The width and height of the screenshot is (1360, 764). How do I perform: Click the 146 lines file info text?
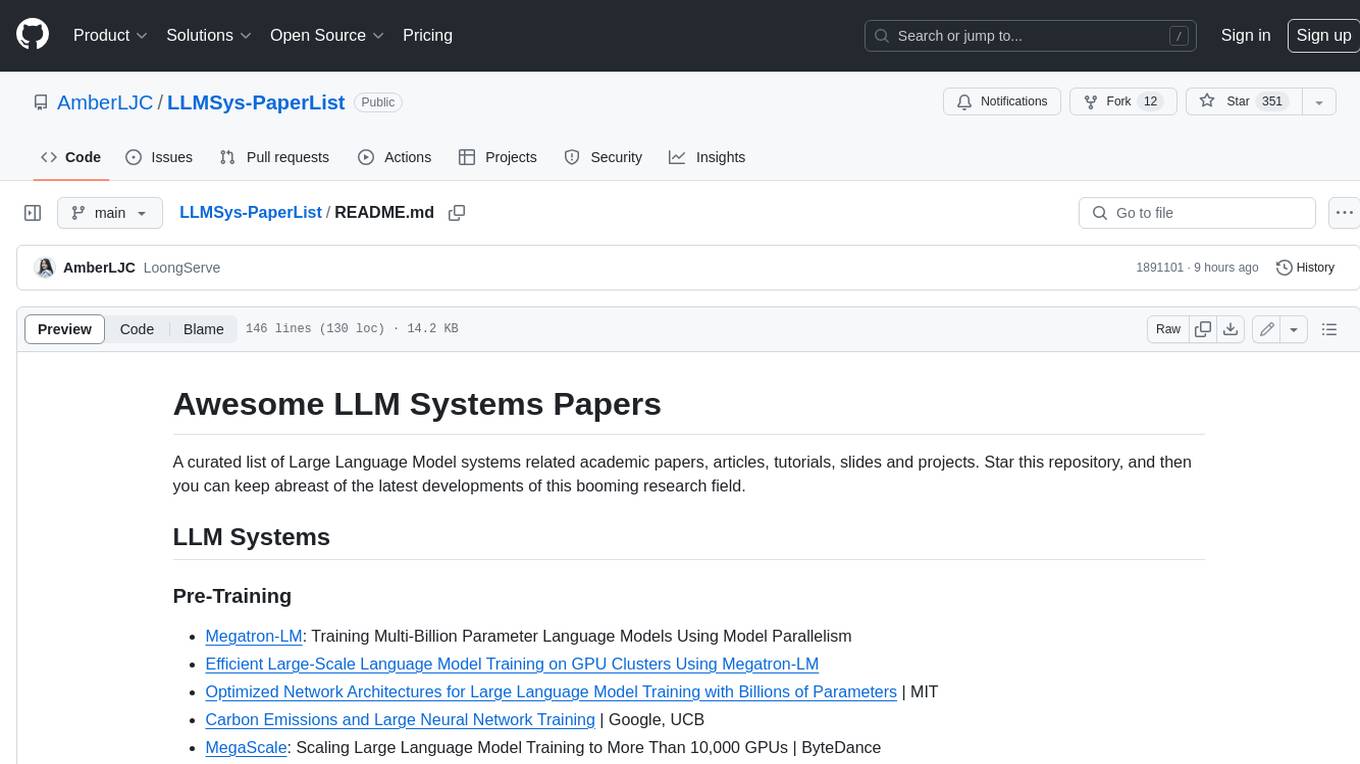[x=352, y=329]
